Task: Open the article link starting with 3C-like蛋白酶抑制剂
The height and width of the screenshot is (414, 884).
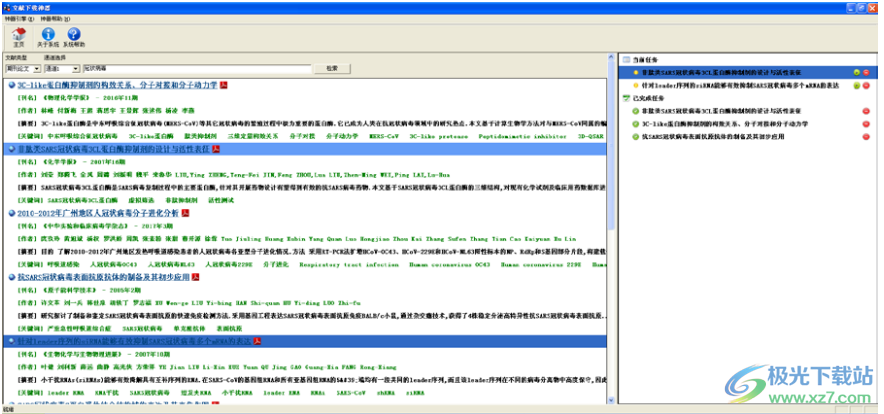Action: pos(117,85)
